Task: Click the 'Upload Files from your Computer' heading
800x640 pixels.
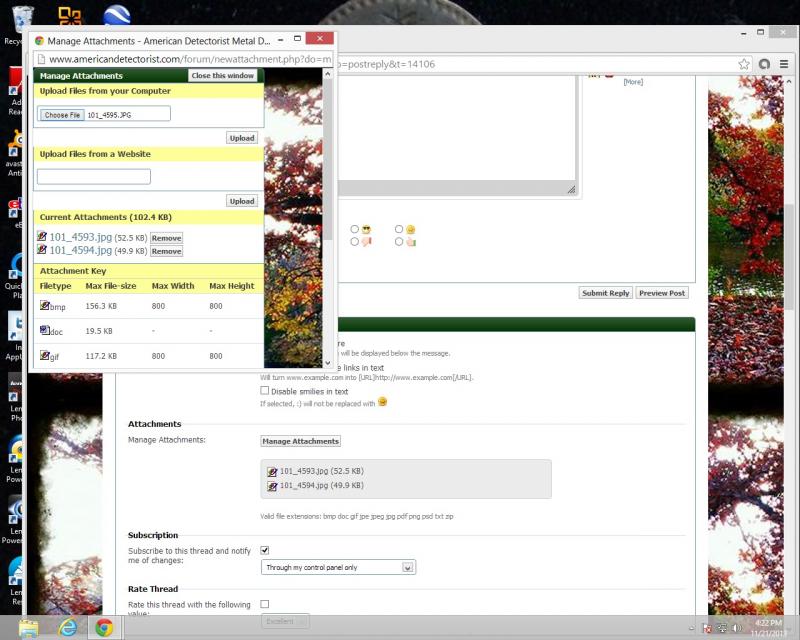Action: pos(105,91)
